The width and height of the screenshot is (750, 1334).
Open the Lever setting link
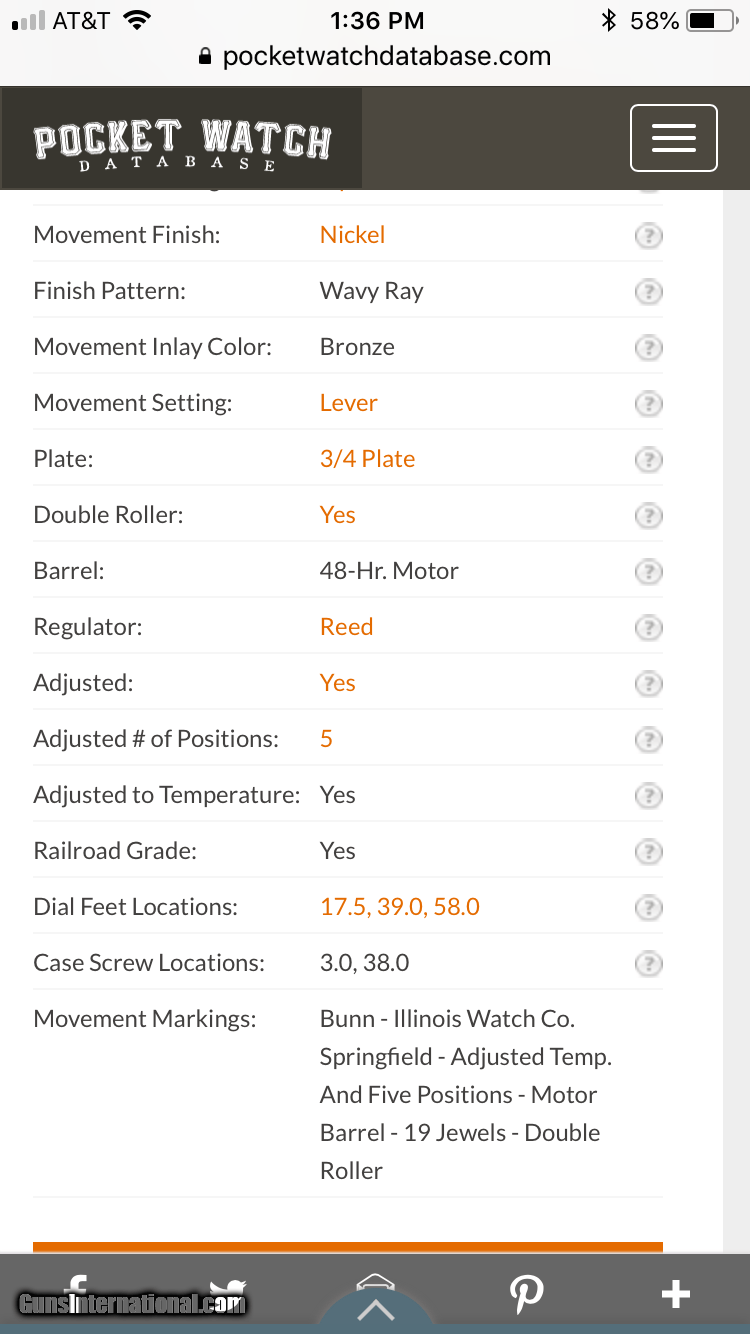[x=348, y=403]
